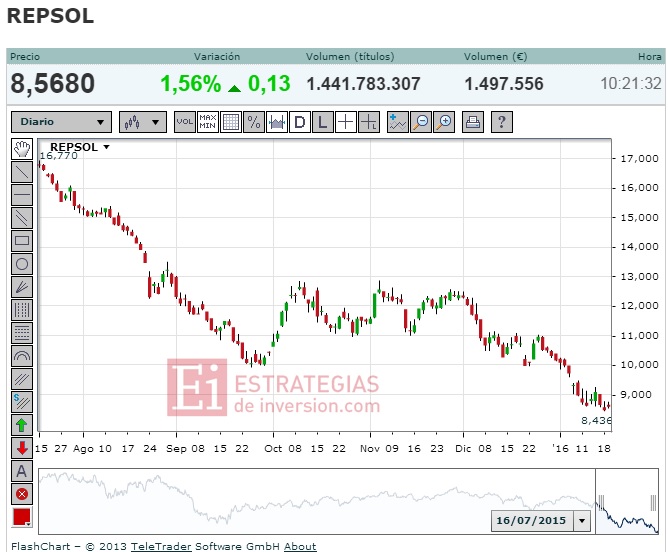This screenshot has width=668, height=552.
Task: Toggle the chart grid button
Action: point(230,122)
